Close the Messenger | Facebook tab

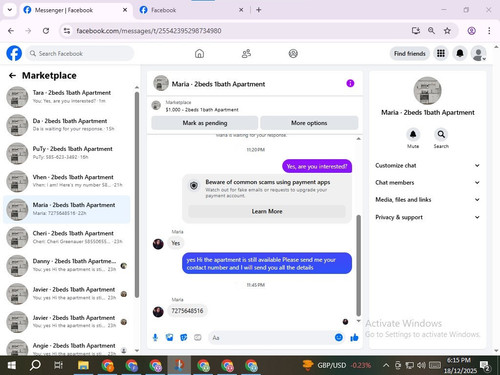point(125,10)
